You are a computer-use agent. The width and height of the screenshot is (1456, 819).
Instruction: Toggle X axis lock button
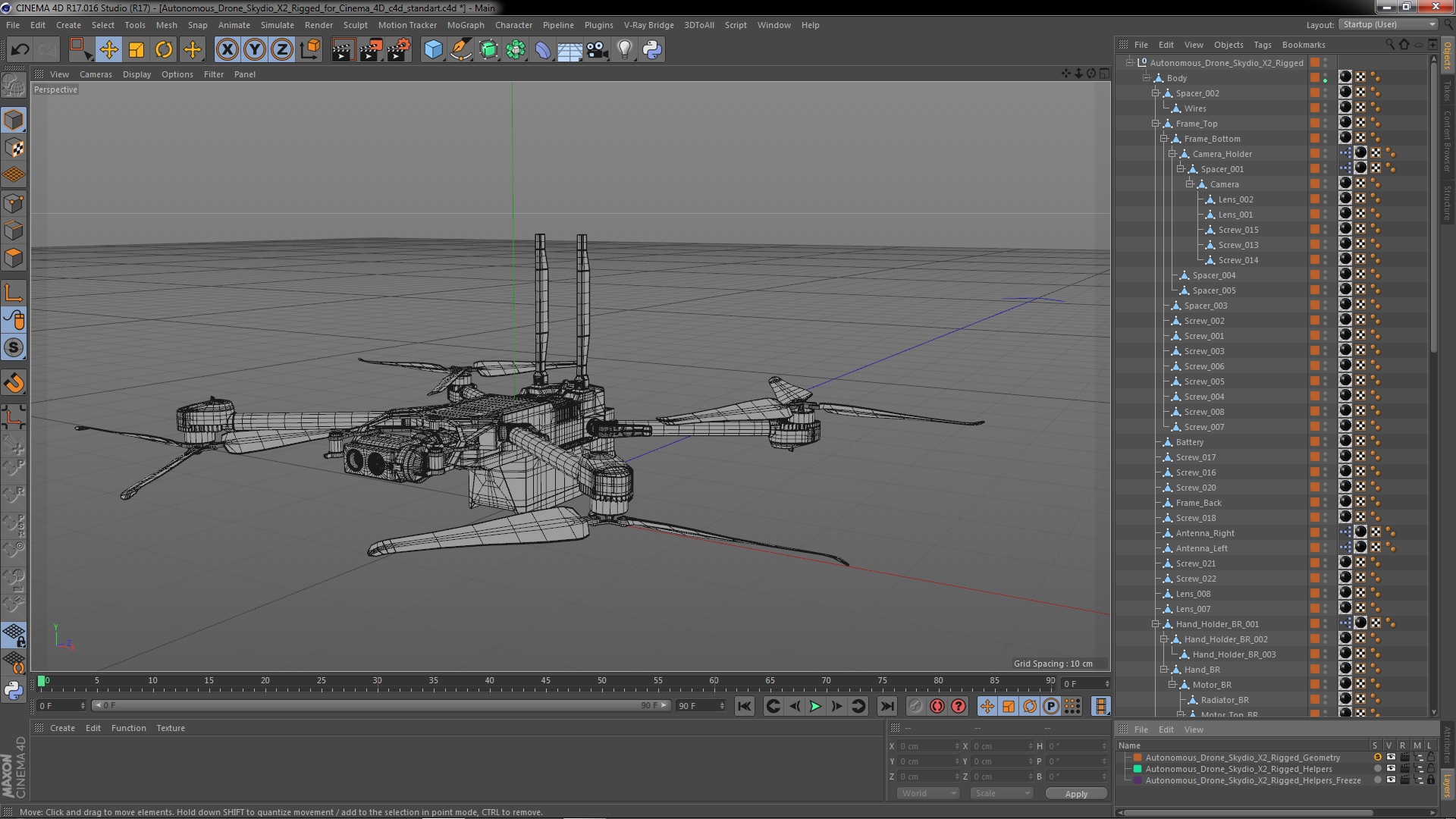click(227, 50)
